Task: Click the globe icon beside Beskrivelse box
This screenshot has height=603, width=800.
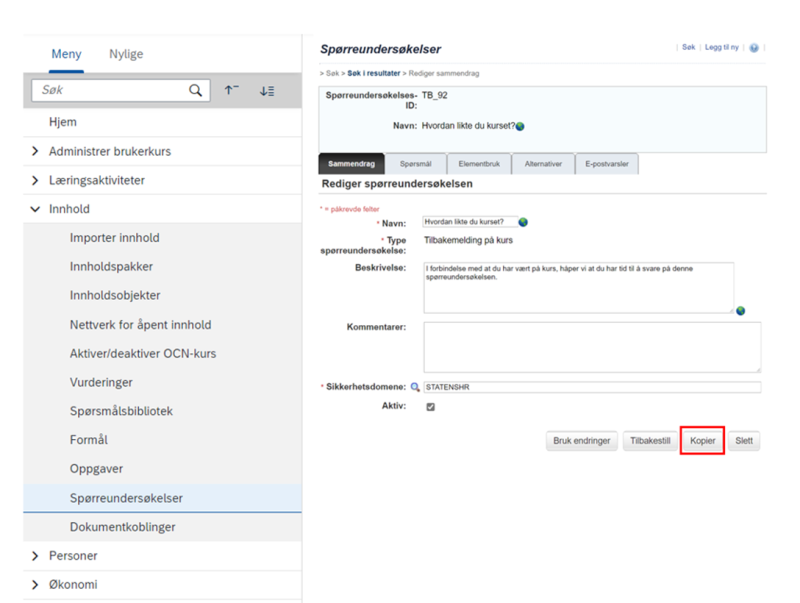Action: (x=740, y=311)
